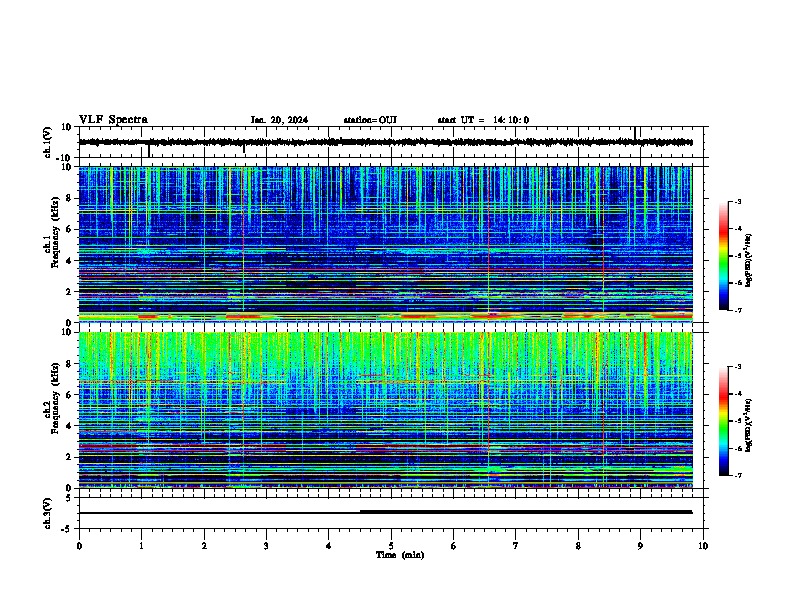Click the ch.1 'Frequency (kHz)' axis label
This screenshot has width=792, height=612.
(55, 232)
